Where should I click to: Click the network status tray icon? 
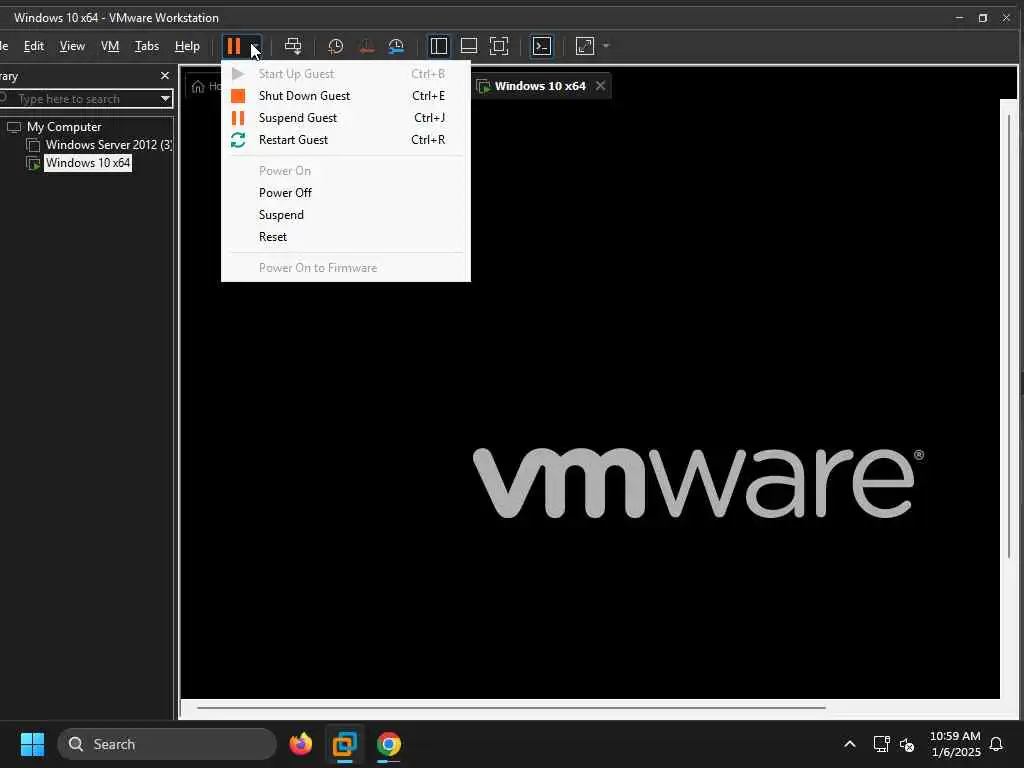[x=881, y=744]
